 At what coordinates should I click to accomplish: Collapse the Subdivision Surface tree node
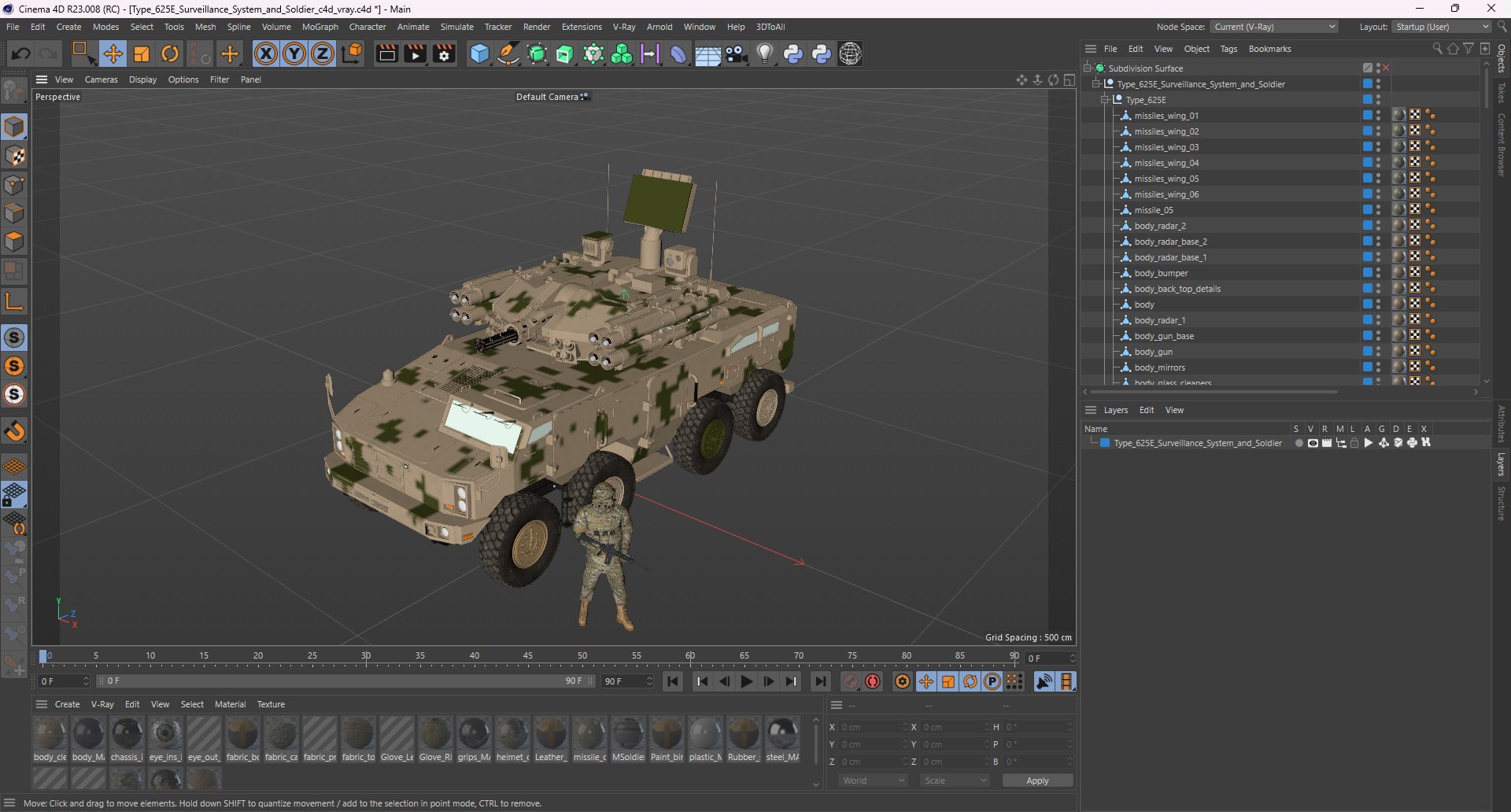[x=1088, y=68]
